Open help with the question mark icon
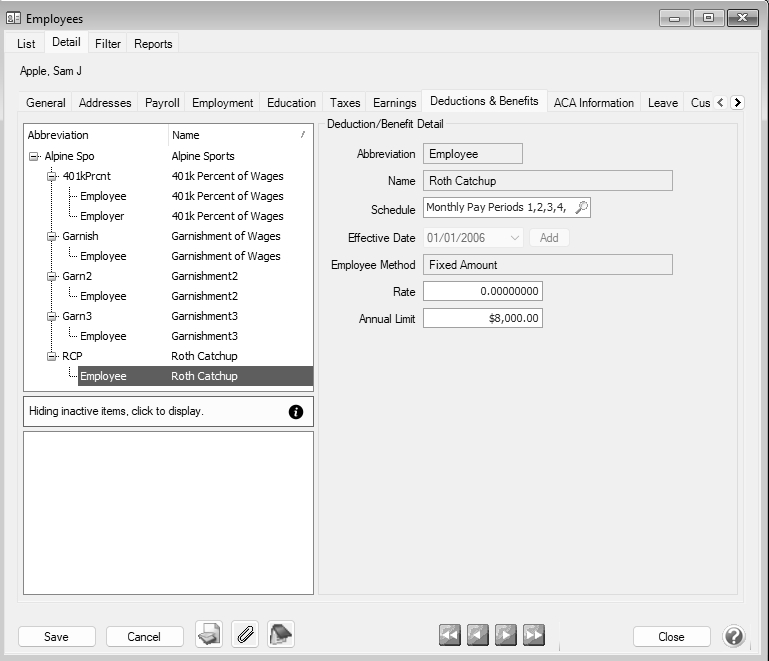769x661 pixels. tap(734, 636)
